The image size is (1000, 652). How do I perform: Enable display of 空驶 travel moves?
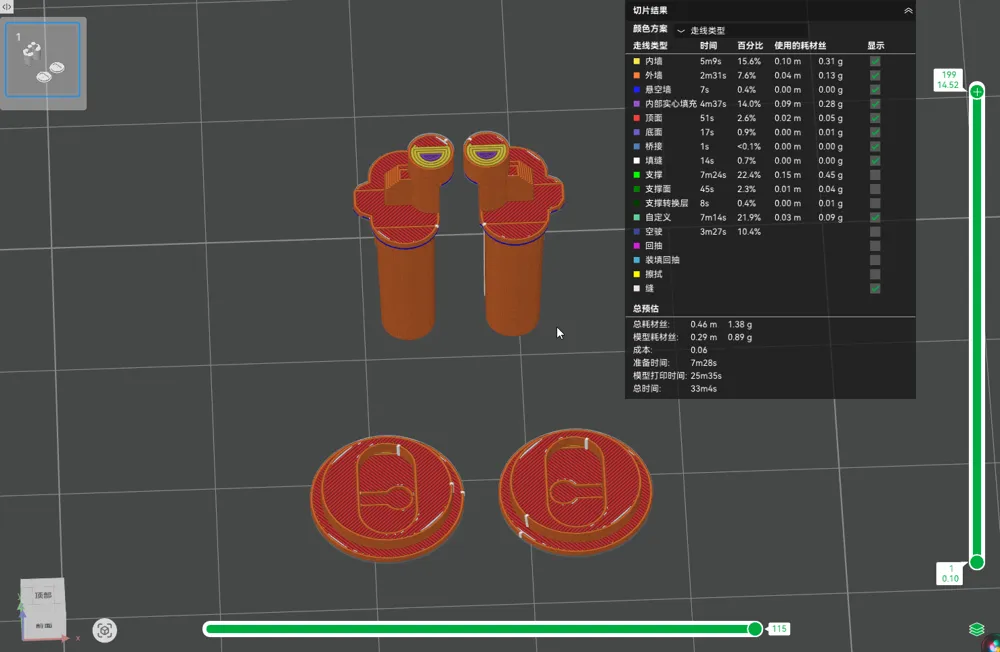click(875, 232)
